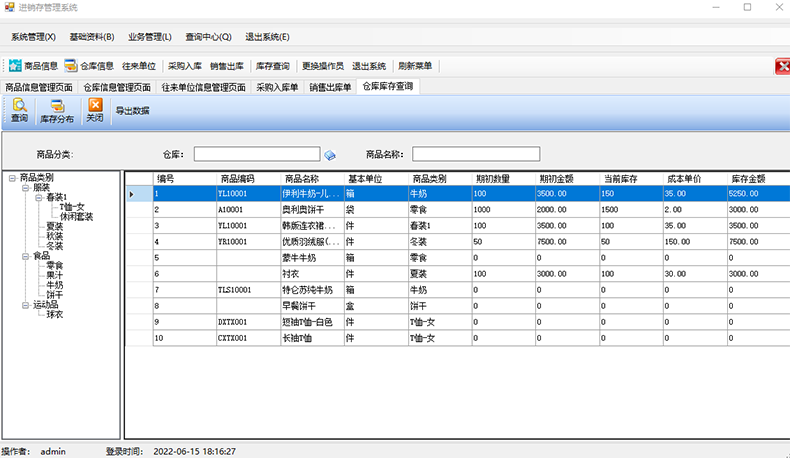Viewport: 790px width, 458px height.
Task: Open the 查询中心(Q) menu
Action: tap(208, 37)
